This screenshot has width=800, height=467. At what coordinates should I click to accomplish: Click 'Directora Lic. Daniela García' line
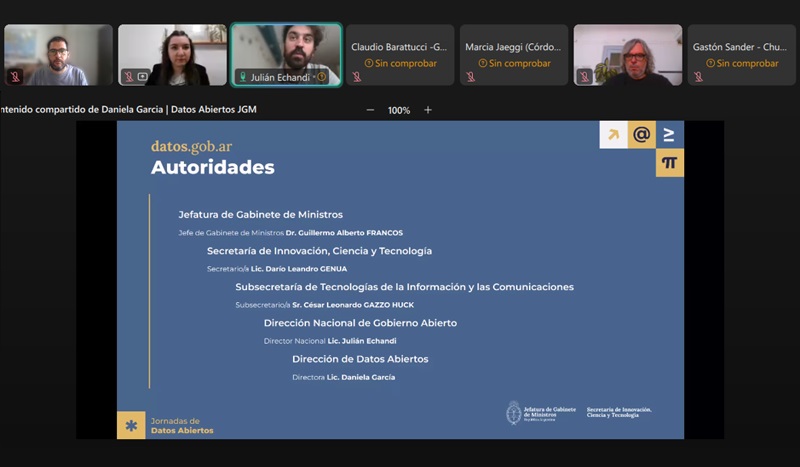coord(343,377)
